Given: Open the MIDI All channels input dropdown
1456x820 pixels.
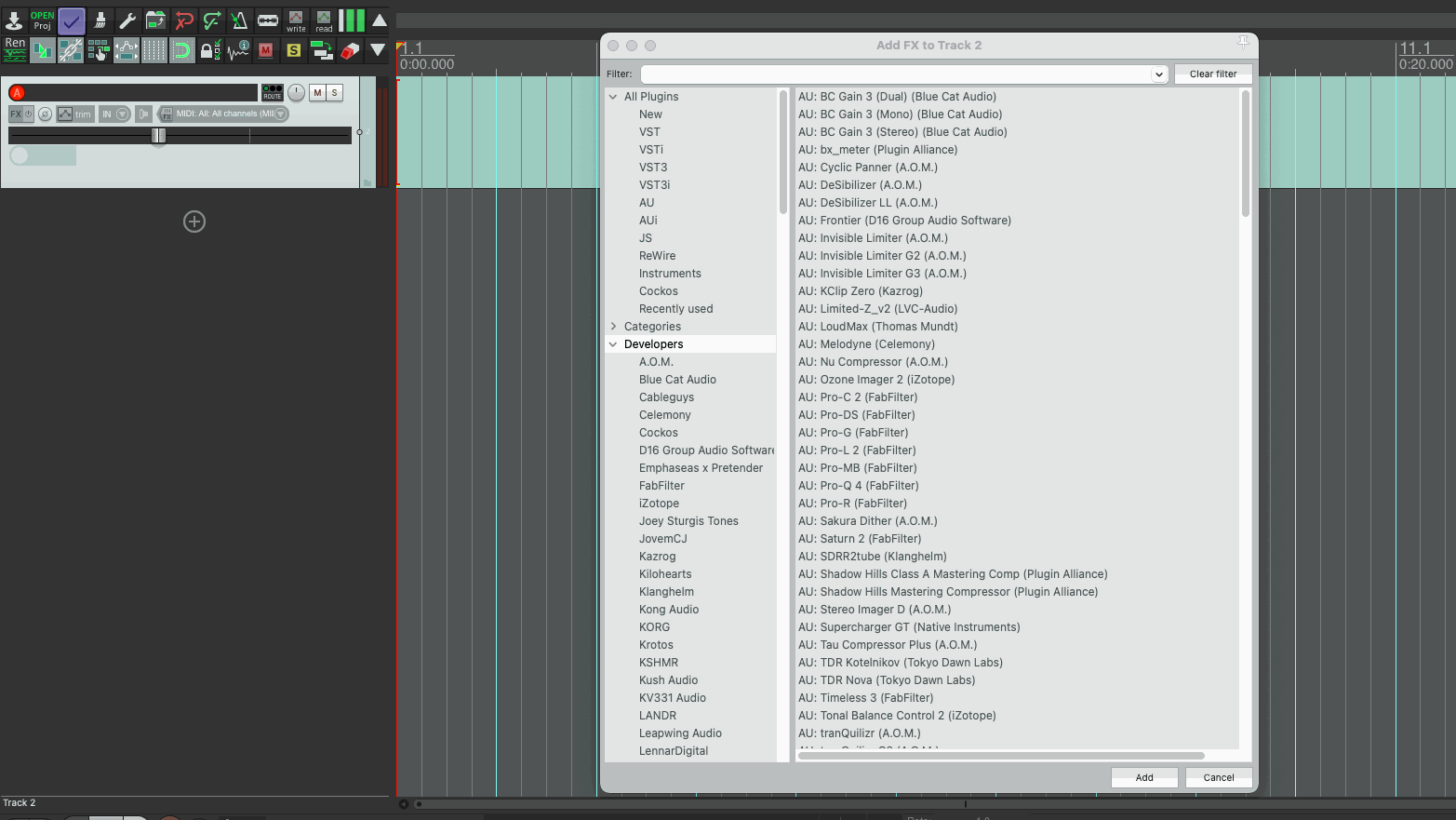Looking at the screenshot, I should 223,114.
